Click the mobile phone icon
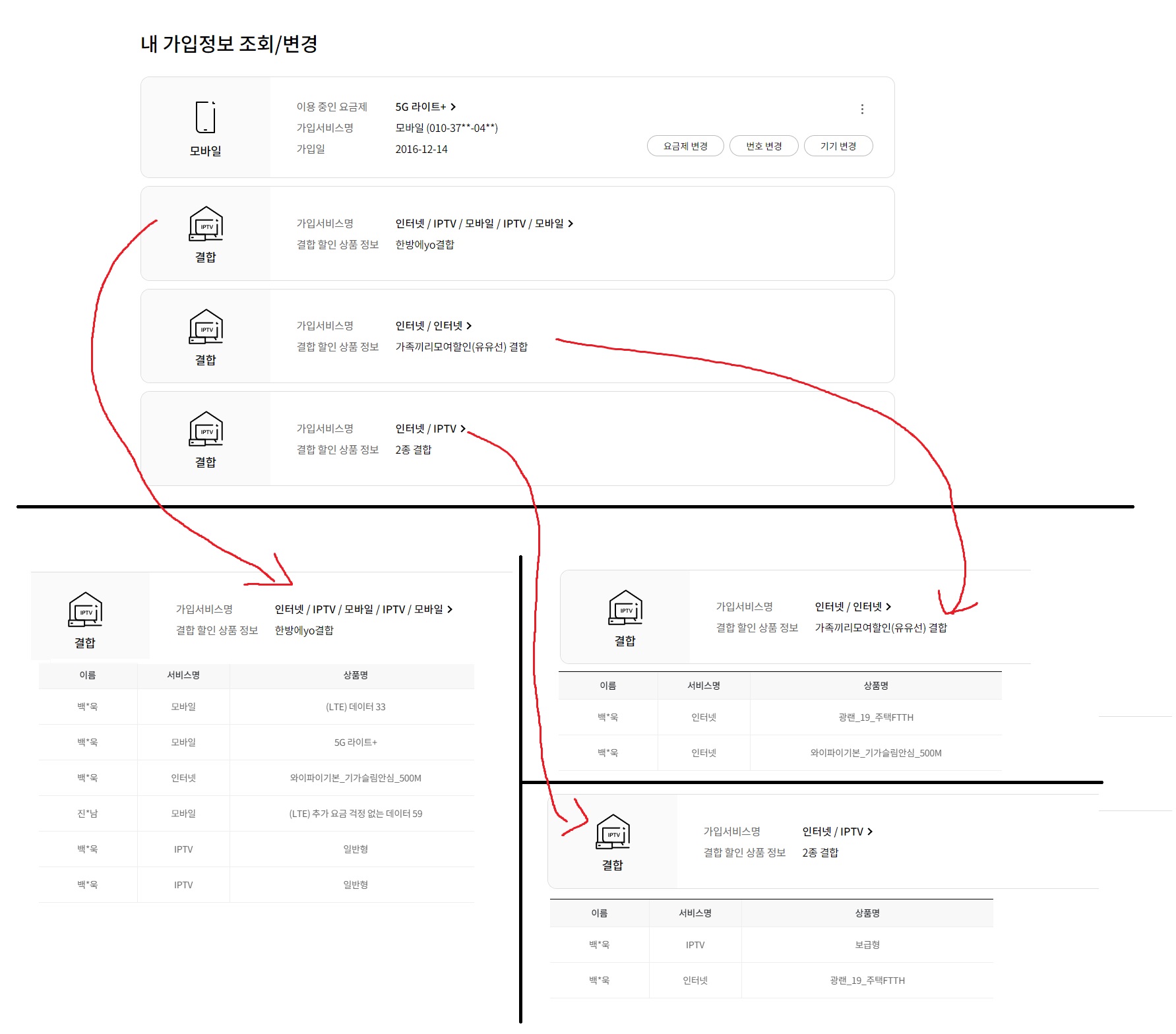The height and width of the screenshot is (1034, 1176). pos(205,117)
